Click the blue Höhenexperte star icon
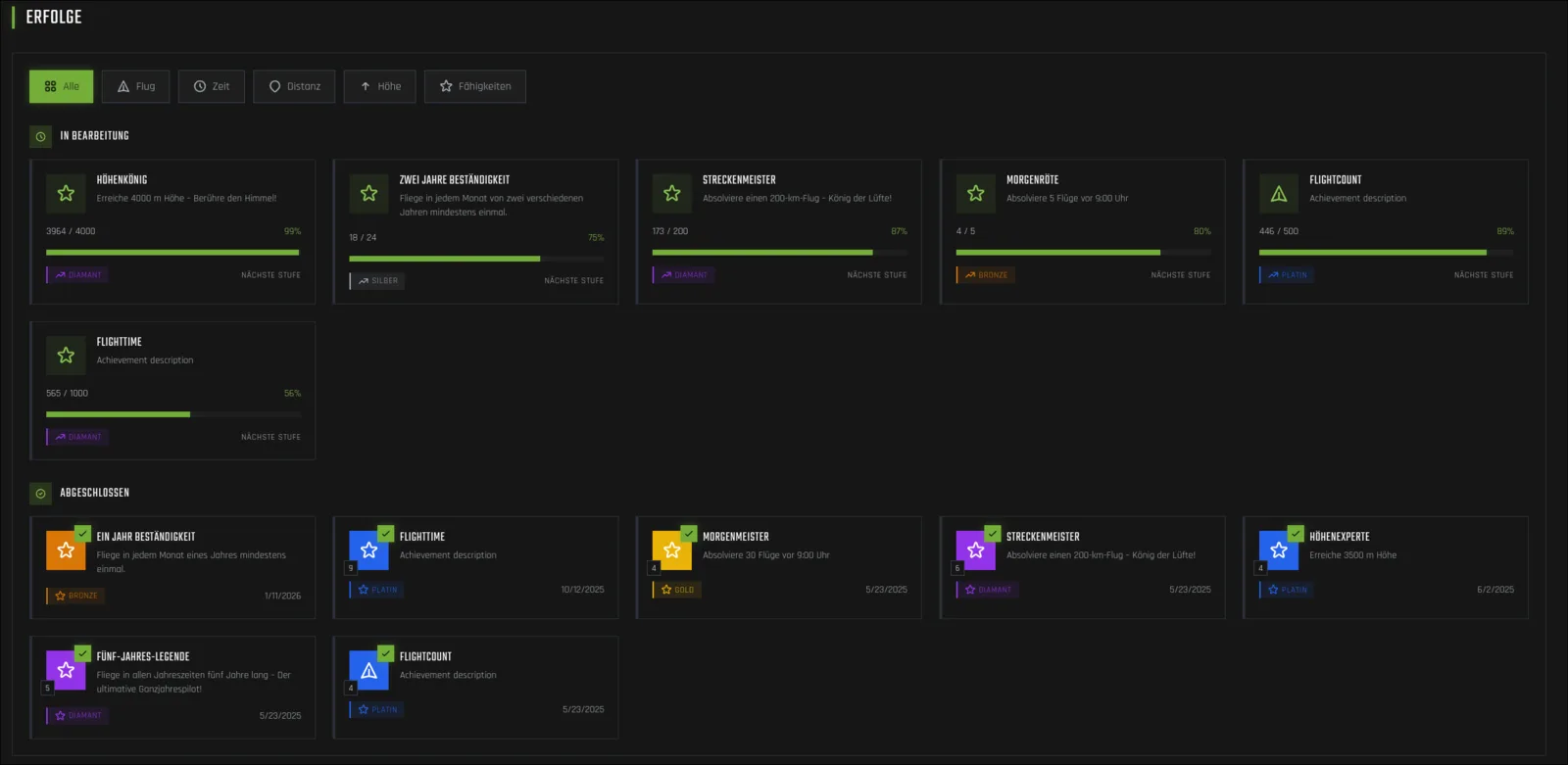This screenshot has height=765, width=1568. [1279, 550]
